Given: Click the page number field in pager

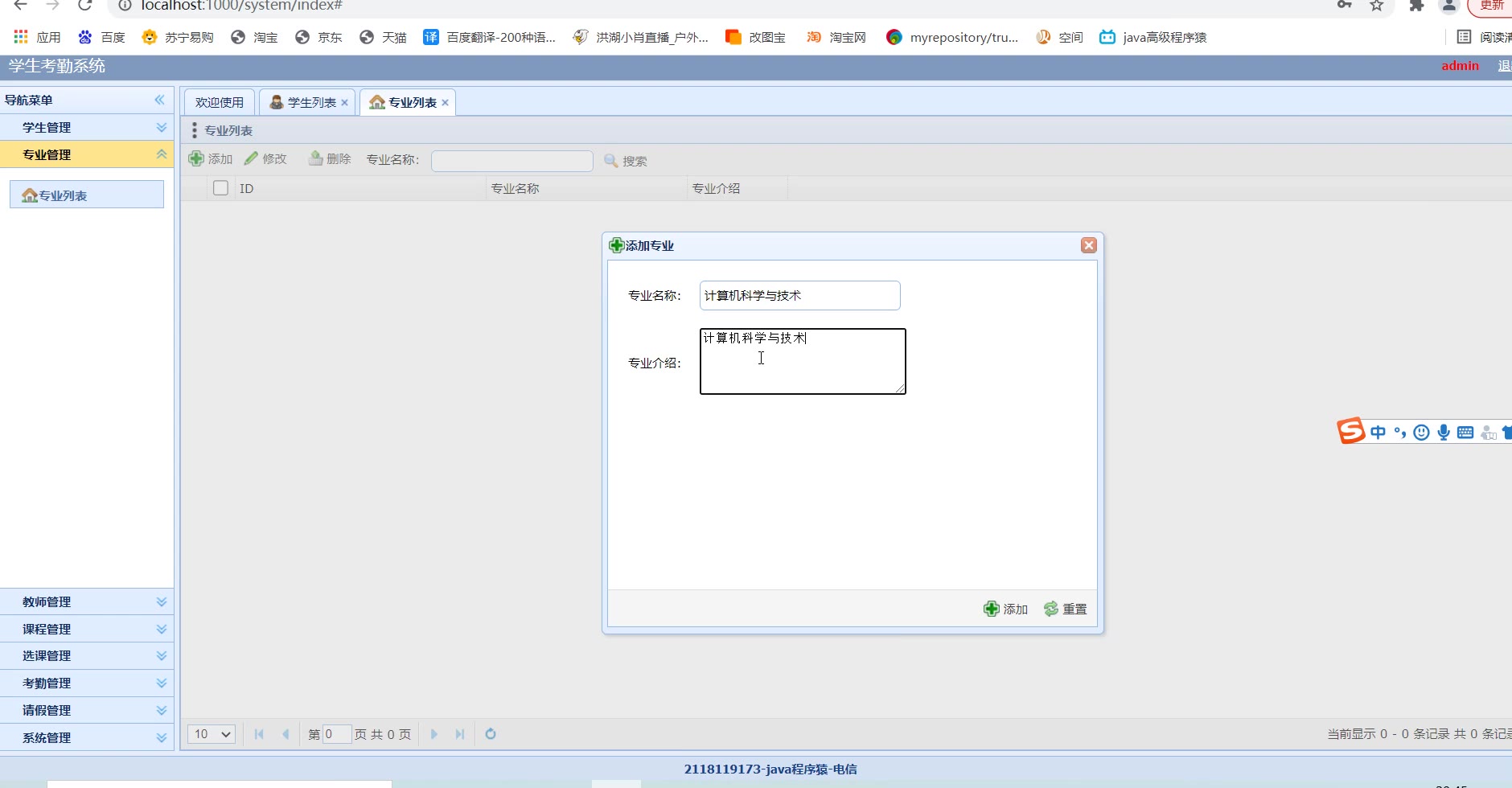Looking at the screenshot, I should click(337, 734).
